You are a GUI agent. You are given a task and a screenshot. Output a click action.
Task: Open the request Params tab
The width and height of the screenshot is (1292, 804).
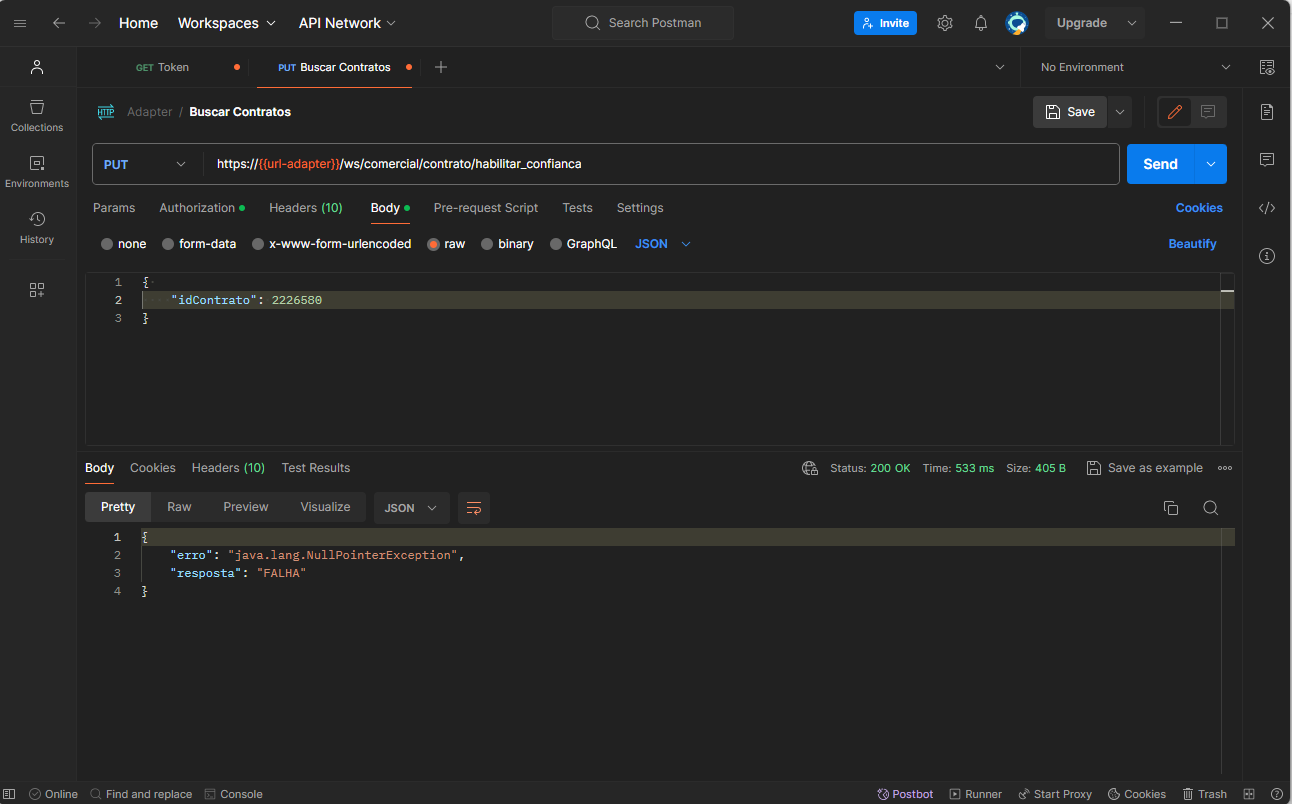point(114,208)
